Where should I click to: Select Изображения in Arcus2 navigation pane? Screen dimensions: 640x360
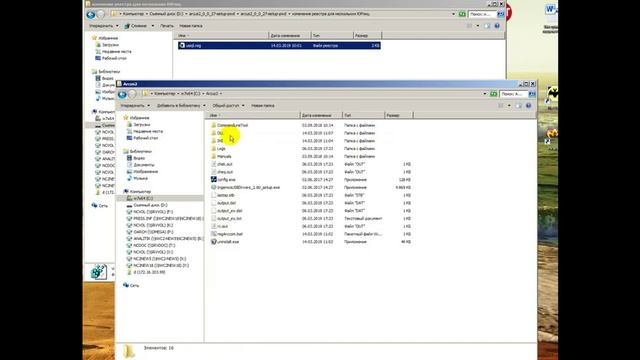(x=146, y=171)
